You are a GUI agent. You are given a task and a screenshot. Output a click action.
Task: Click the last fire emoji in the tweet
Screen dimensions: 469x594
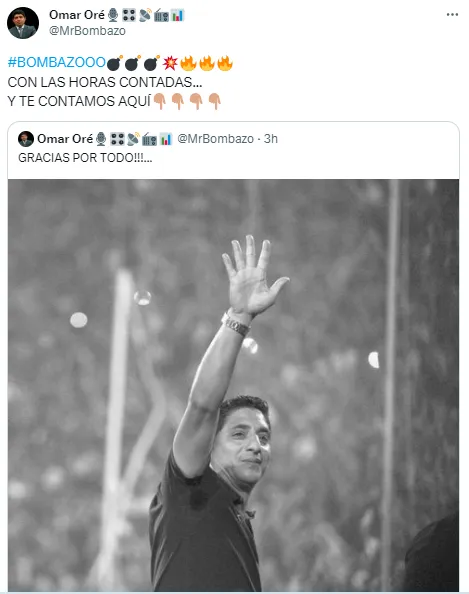click(x=225, y=63)
